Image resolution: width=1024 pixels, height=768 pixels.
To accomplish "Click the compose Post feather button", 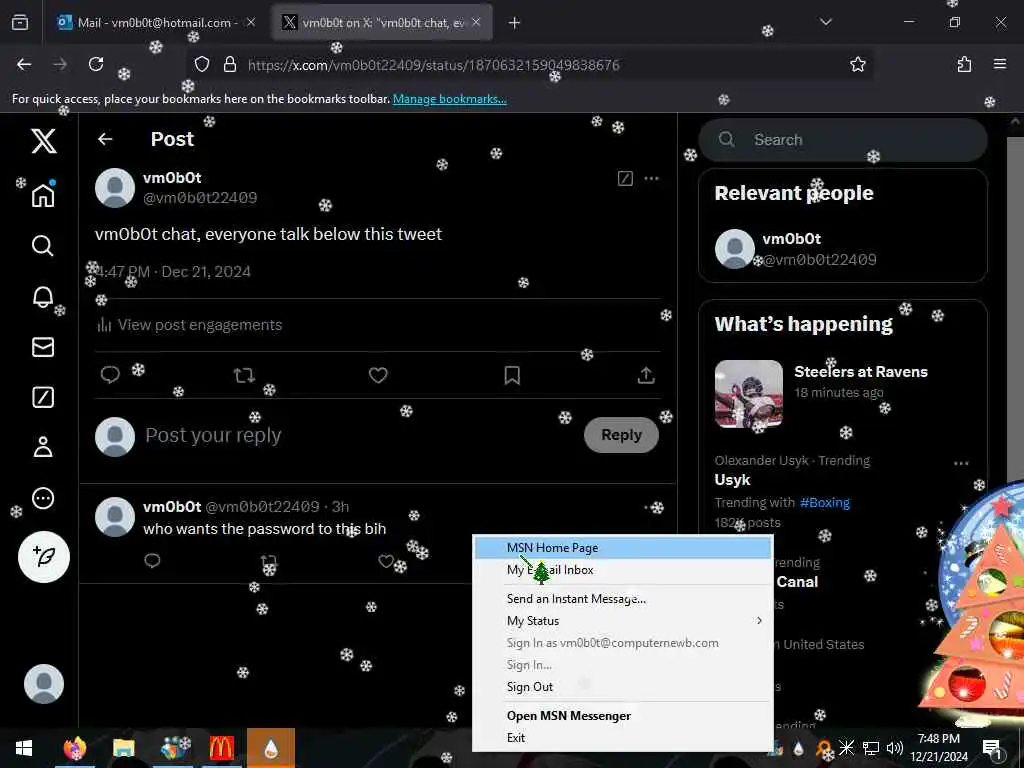I will pos(44,556).
